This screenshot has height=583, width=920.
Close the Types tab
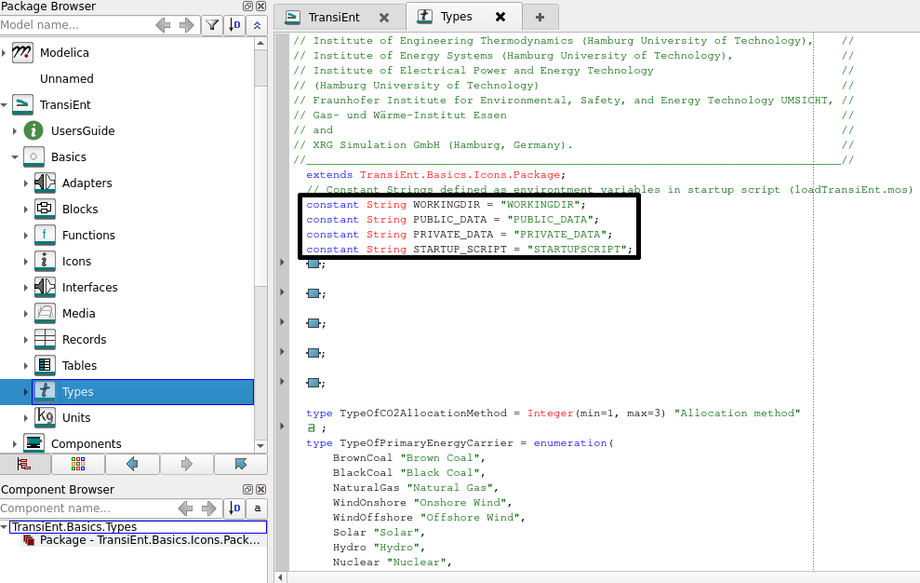[500, 16]
